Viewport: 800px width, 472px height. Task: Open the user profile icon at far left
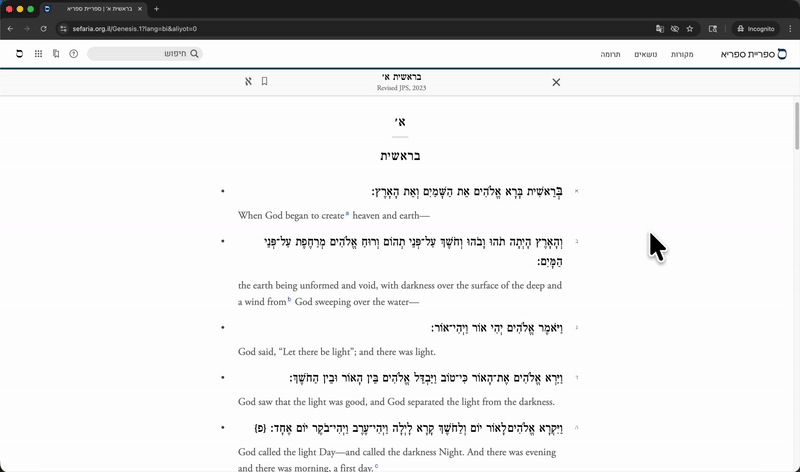[19, 53]
